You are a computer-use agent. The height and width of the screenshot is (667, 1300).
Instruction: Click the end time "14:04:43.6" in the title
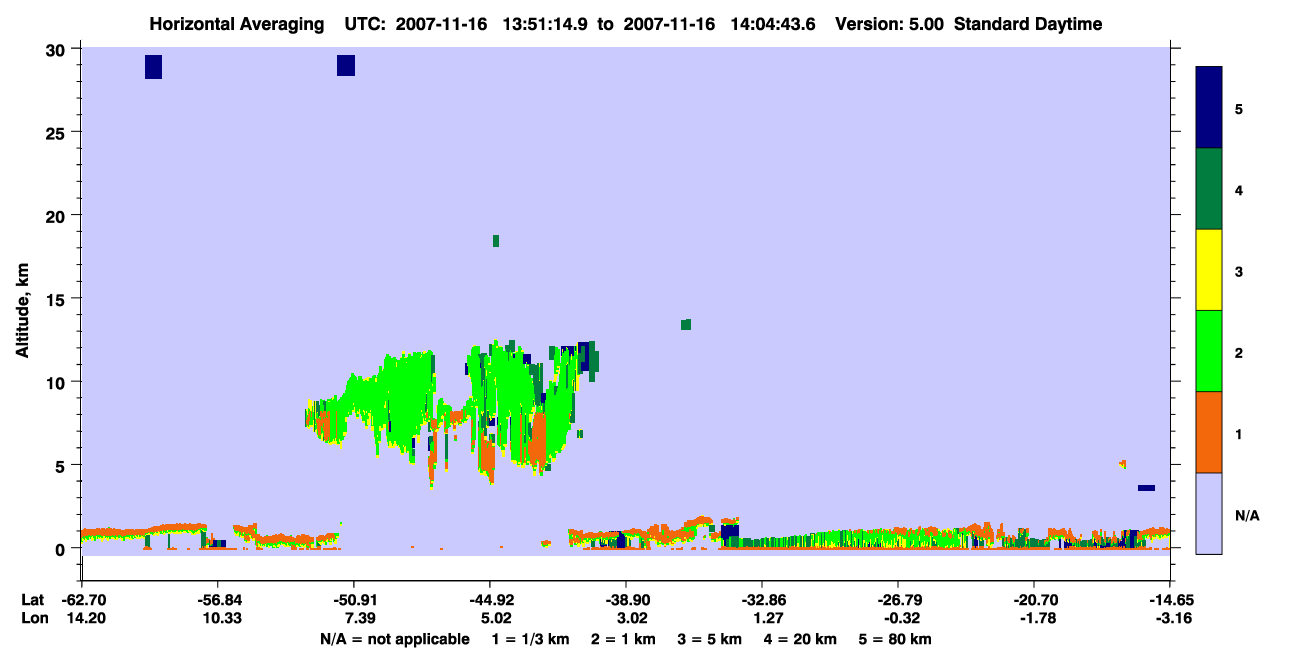click(x=773, y=24)
